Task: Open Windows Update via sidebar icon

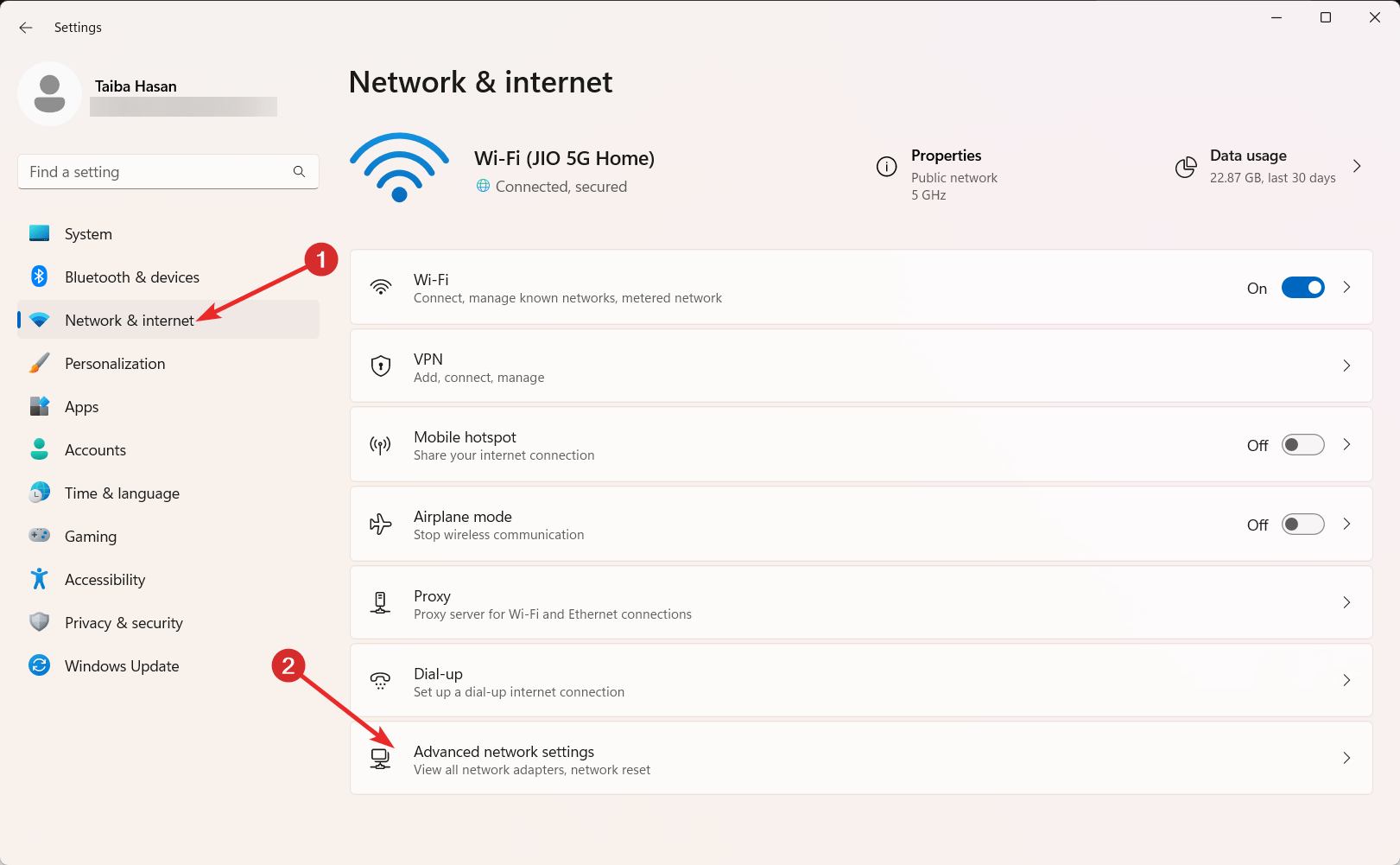Action: pyautogui.click(x=39, y=665)
